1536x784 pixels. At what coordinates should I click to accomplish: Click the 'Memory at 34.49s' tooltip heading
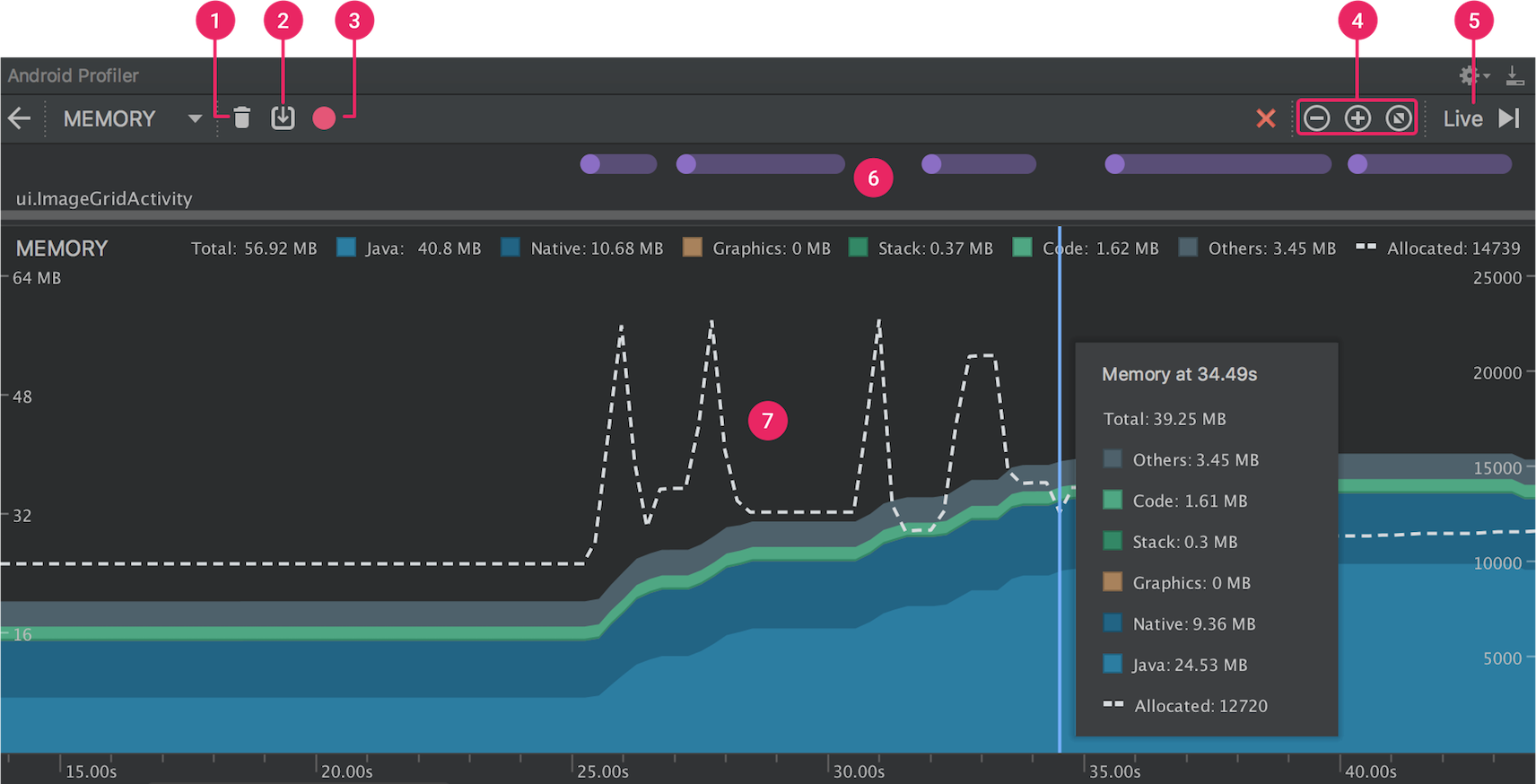tap(1179, 375)
